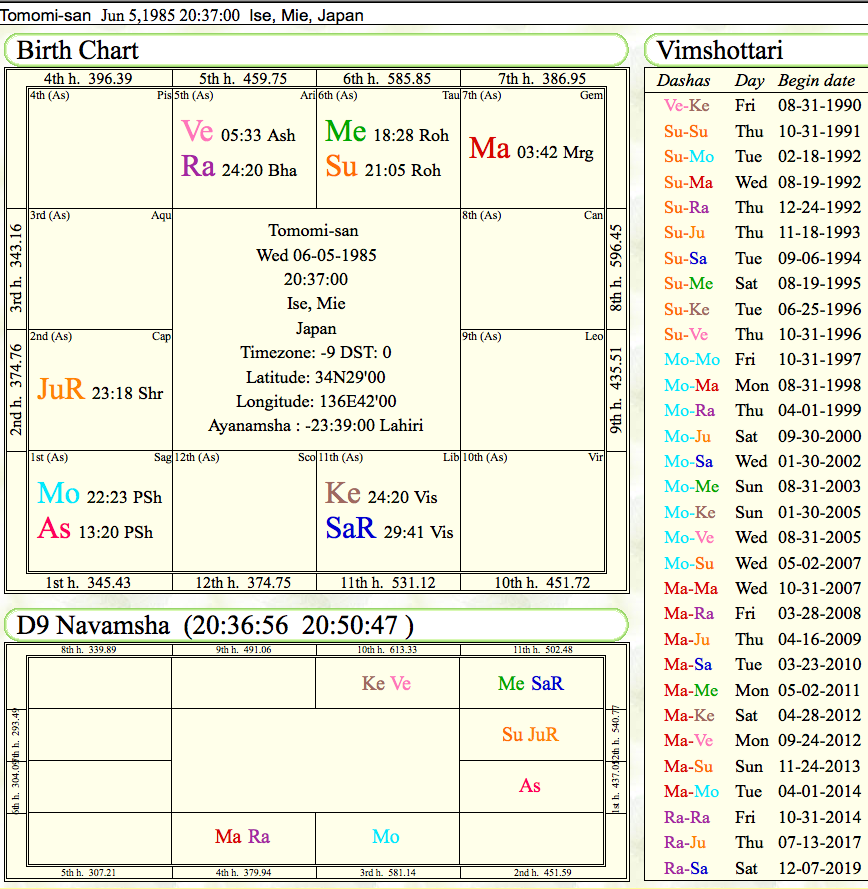Click the Birth Chart panel header
This screenshot has height=889, width=868.
click(x=78, y=50)
